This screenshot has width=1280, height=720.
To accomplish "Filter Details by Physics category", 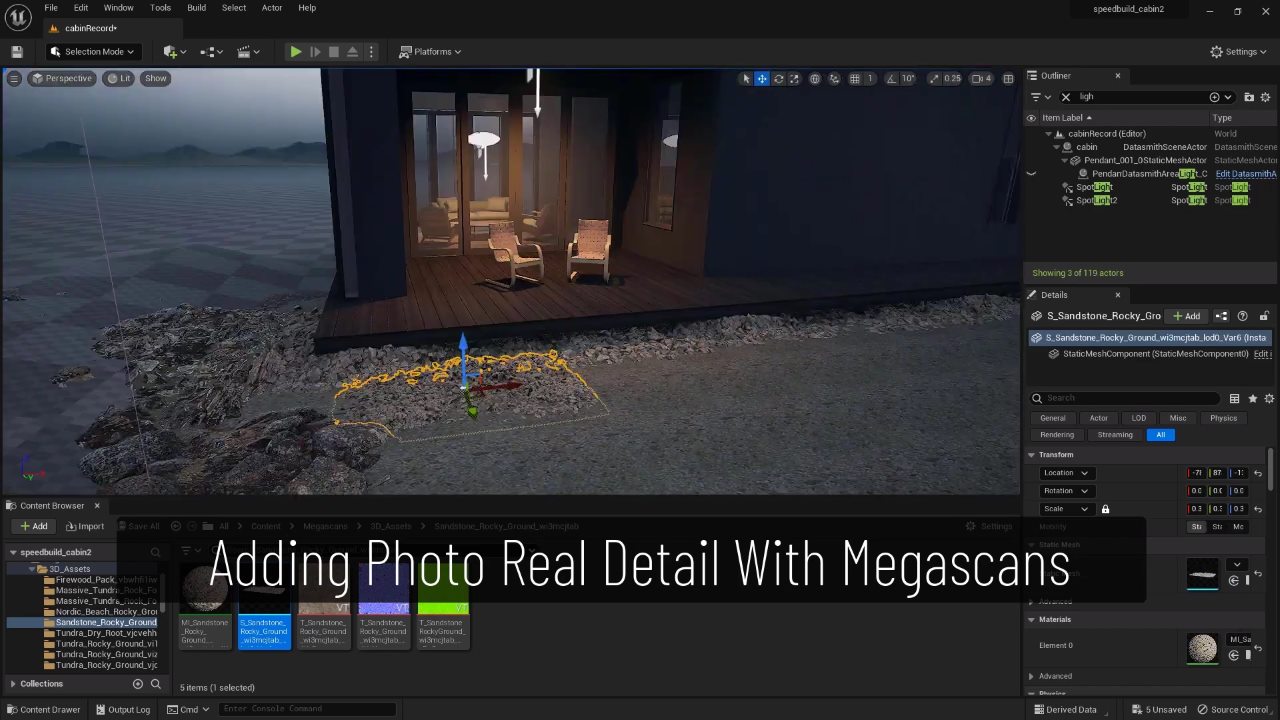I will coord(1223,418).
